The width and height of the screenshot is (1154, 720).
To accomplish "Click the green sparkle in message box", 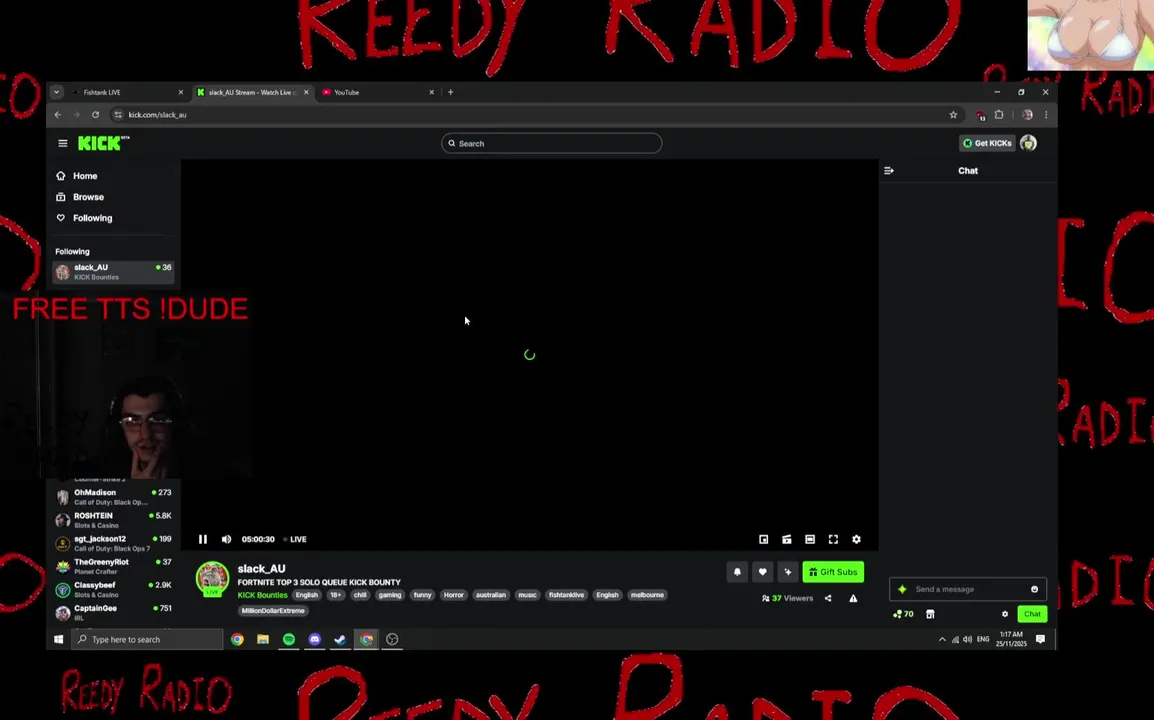I will (902, 589).
